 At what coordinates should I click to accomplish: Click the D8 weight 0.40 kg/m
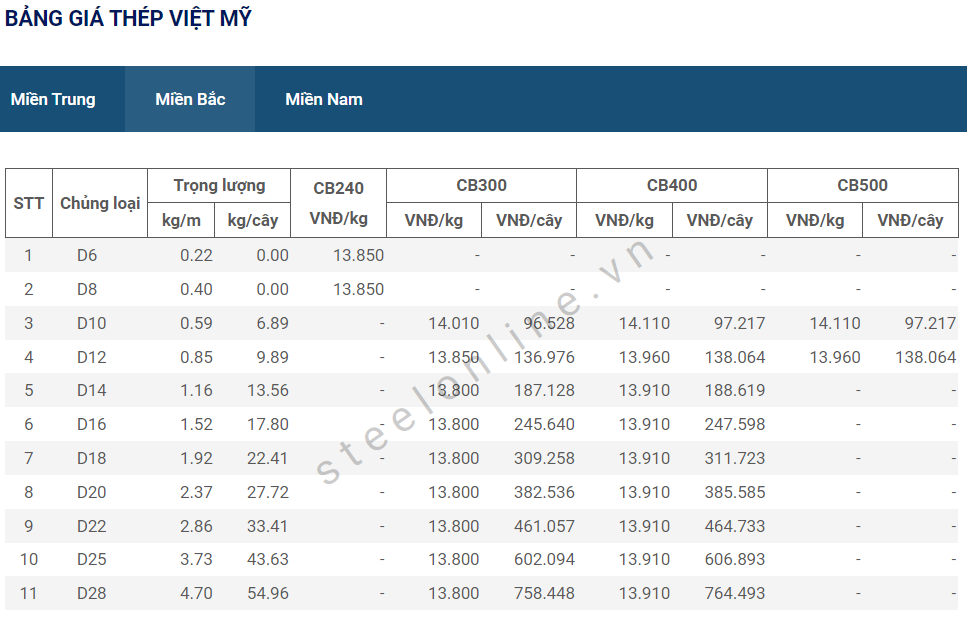click(196, 289)
